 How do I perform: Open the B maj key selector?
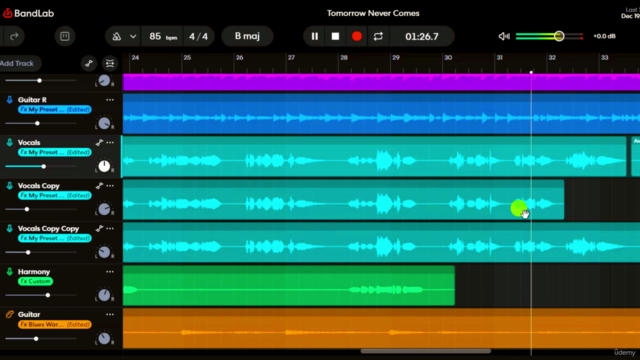247,36
